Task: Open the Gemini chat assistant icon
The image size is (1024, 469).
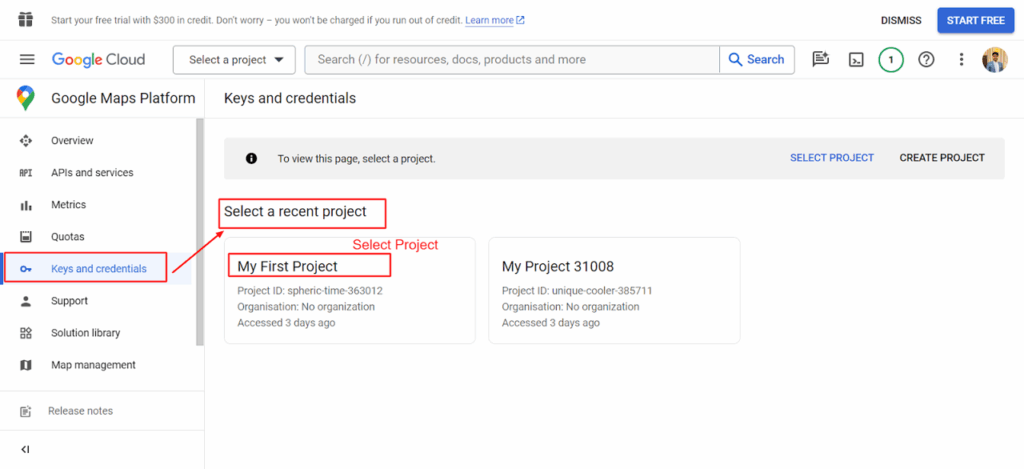Action: [821, 60]
